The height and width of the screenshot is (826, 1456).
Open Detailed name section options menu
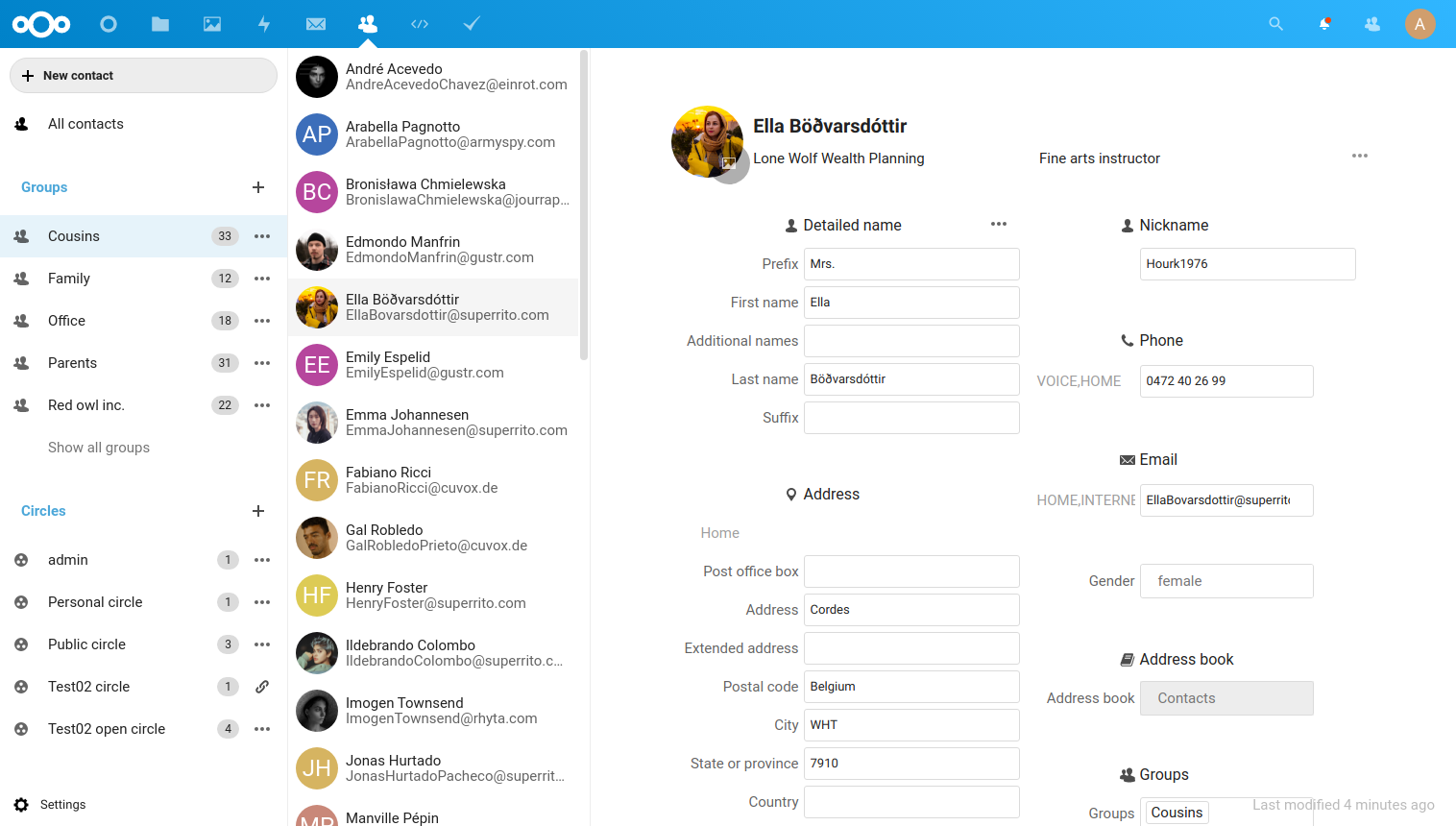[999, 224]
